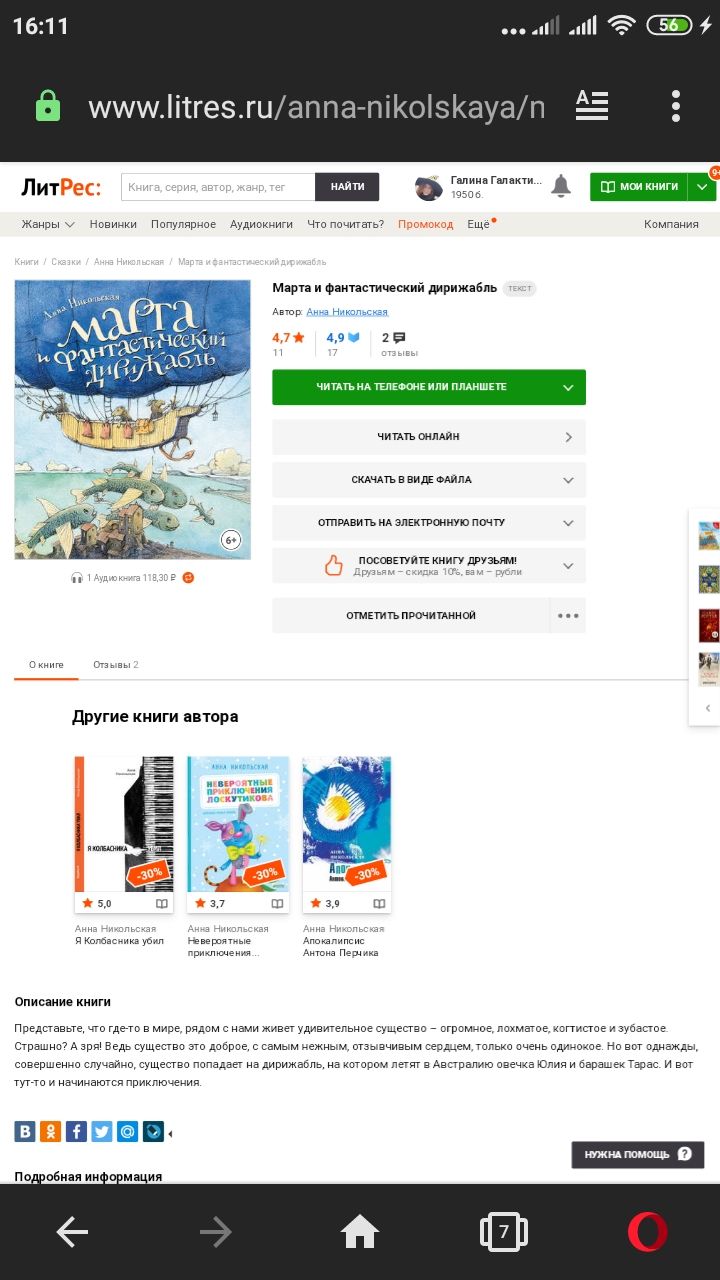Open Opera reader mode icon
The height and width of the screenshot is (1280, 720).
(x=592, y=106)
